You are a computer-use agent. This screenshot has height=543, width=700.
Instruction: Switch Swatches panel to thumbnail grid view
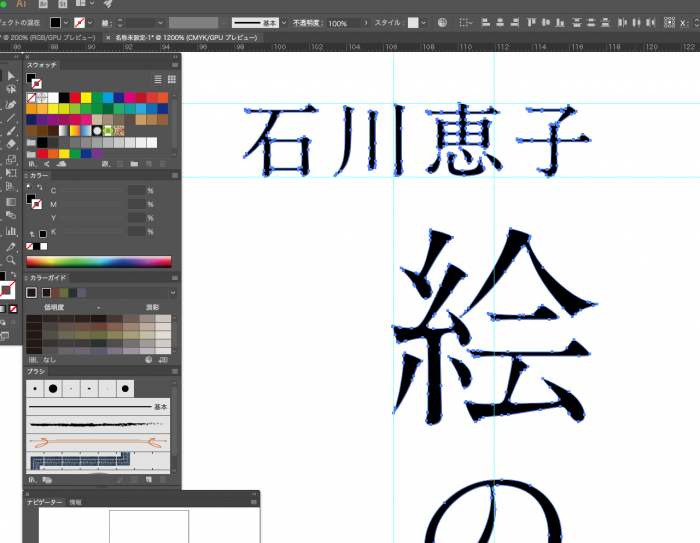click(172, 79)
